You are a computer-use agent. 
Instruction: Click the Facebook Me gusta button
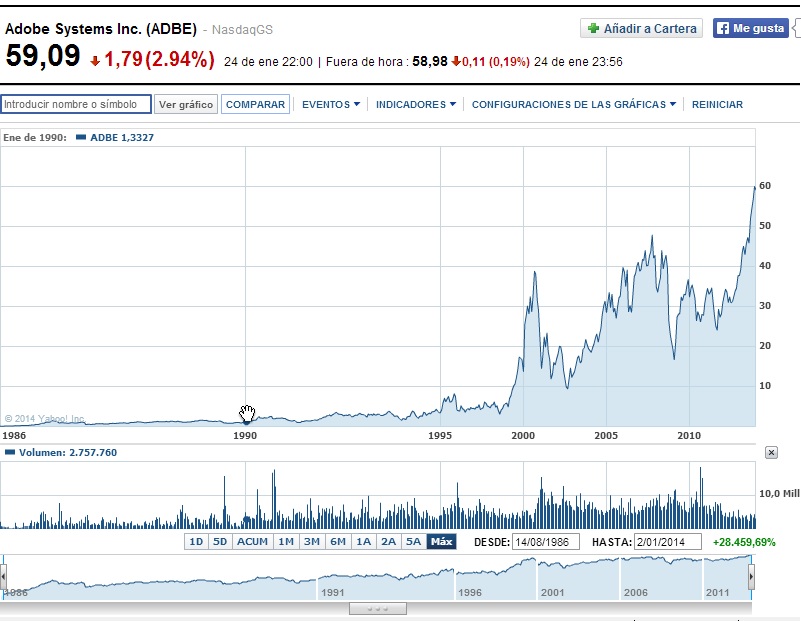coord(750,28)
